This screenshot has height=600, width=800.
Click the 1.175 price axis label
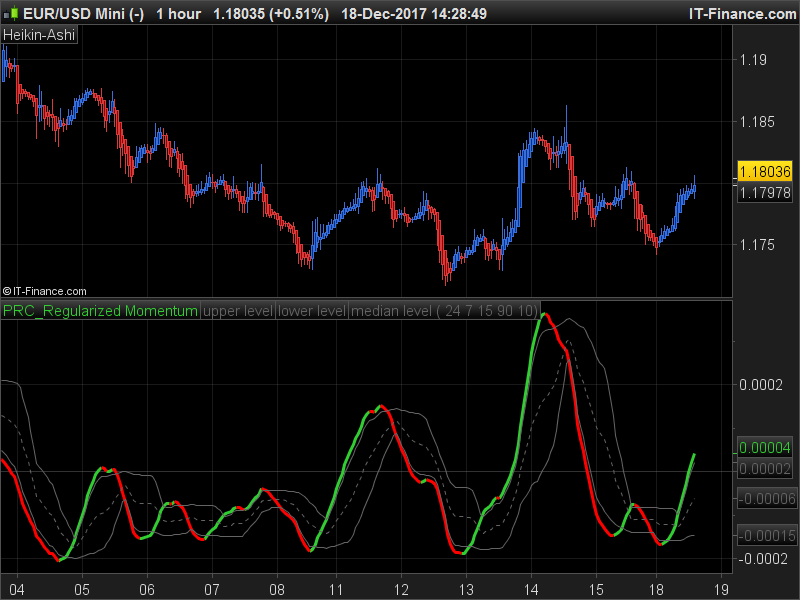pos(757,245)
